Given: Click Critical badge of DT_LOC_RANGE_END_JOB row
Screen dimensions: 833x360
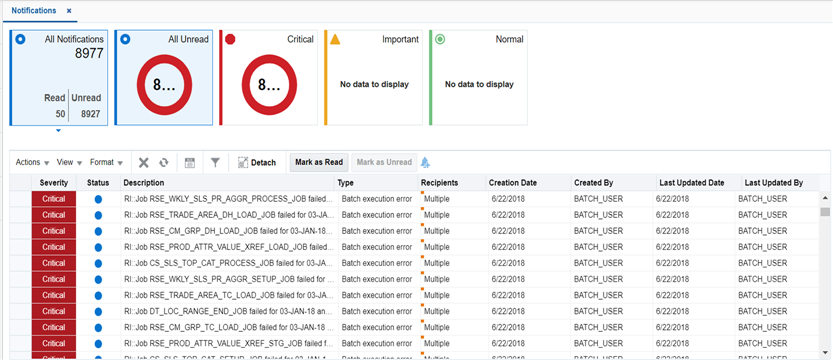Looking at the screenshot, I should (x=54, y=311).
